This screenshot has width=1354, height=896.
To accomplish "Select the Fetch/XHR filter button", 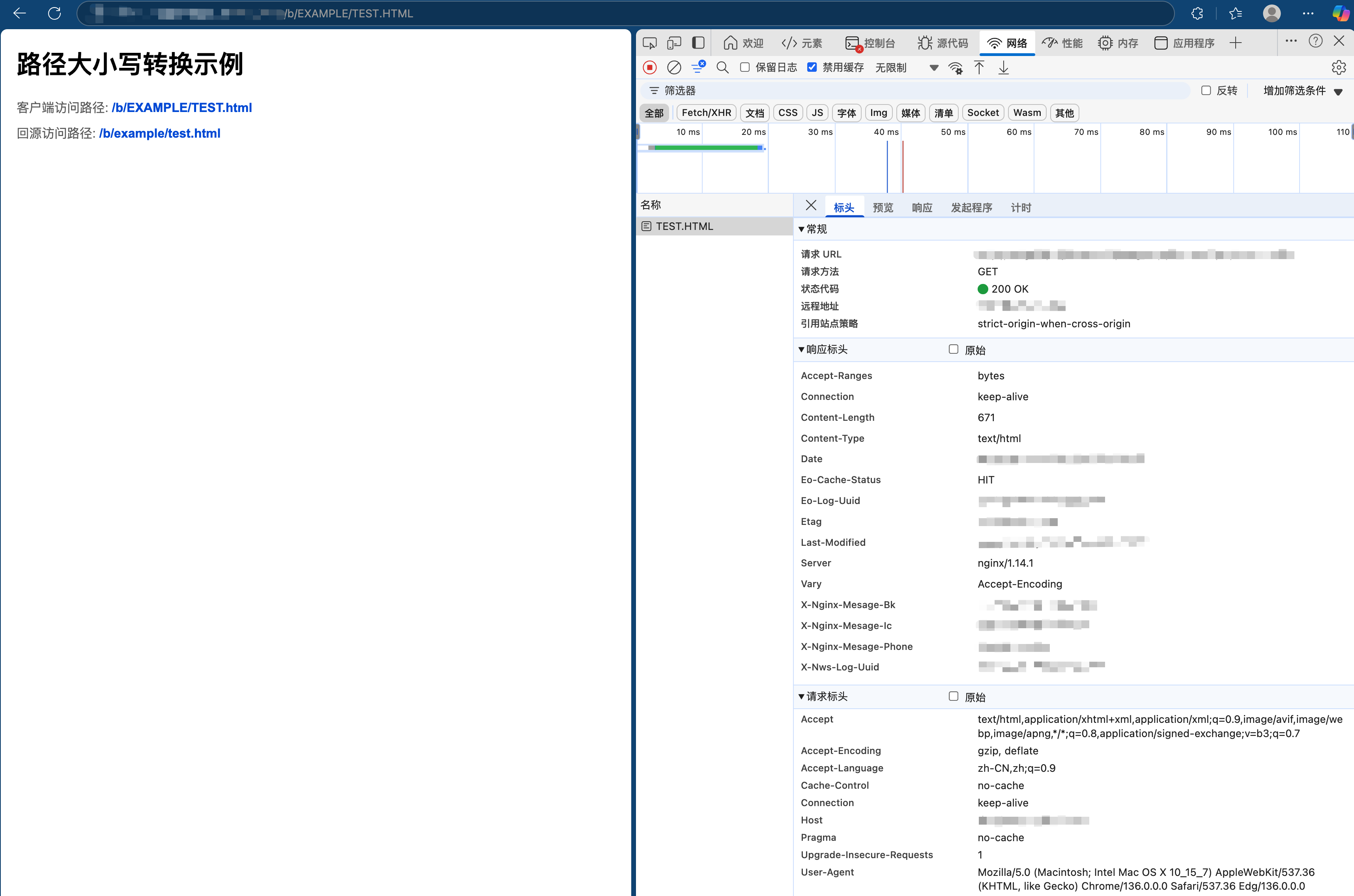I will (x=706, y=112).
